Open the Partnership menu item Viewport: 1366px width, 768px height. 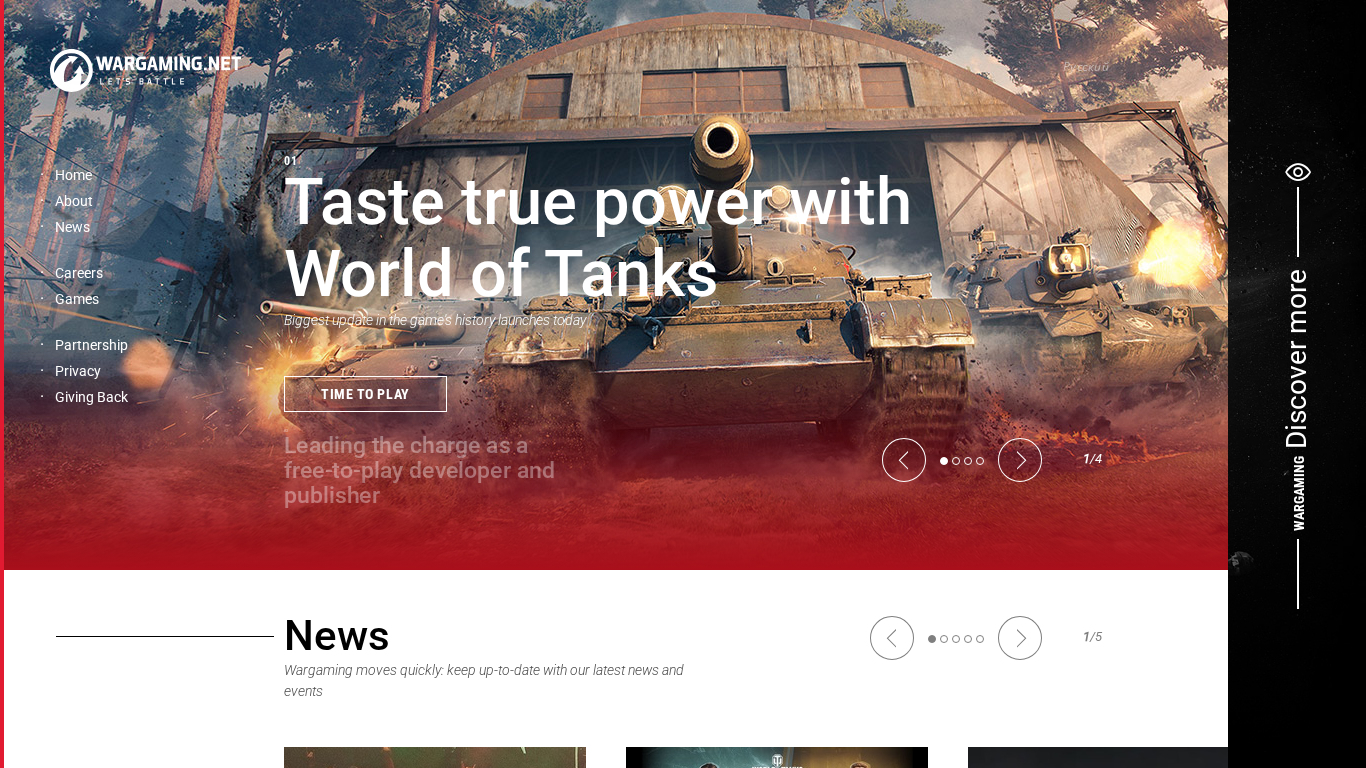(91, 345)
